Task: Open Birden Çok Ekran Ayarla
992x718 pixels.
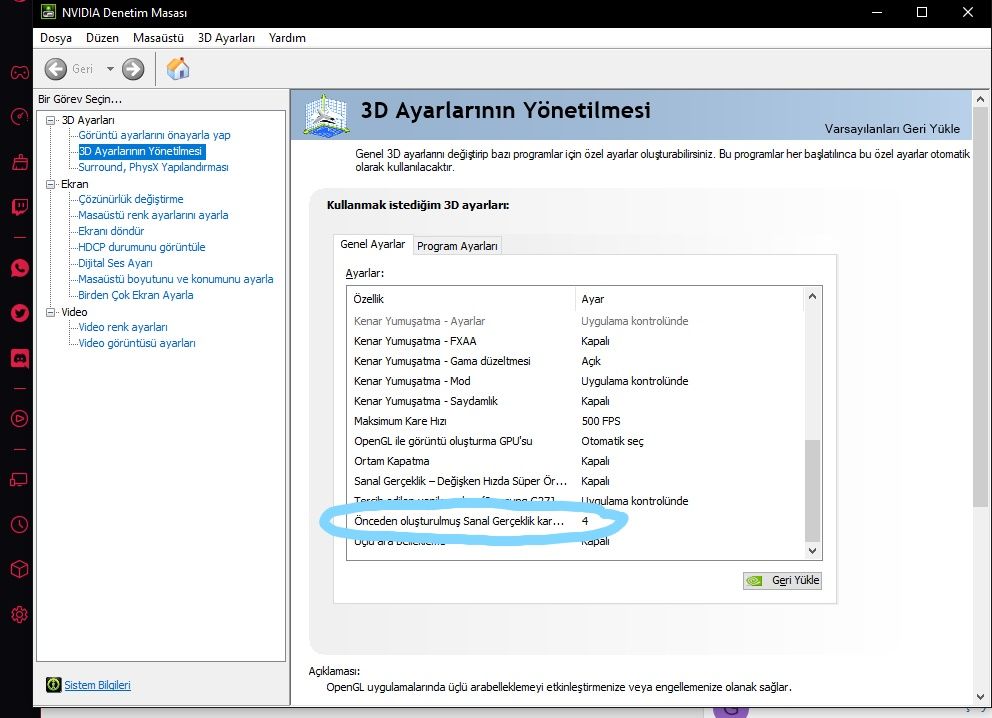Action: click(135, 295)
